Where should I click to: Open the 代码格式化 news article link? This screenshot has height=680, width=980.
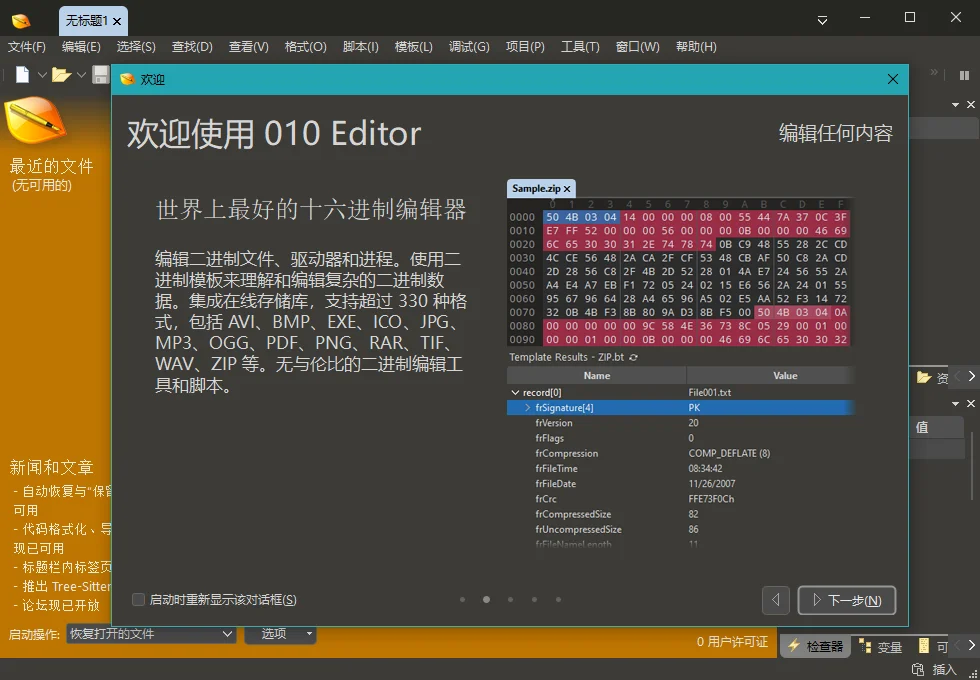62,539
